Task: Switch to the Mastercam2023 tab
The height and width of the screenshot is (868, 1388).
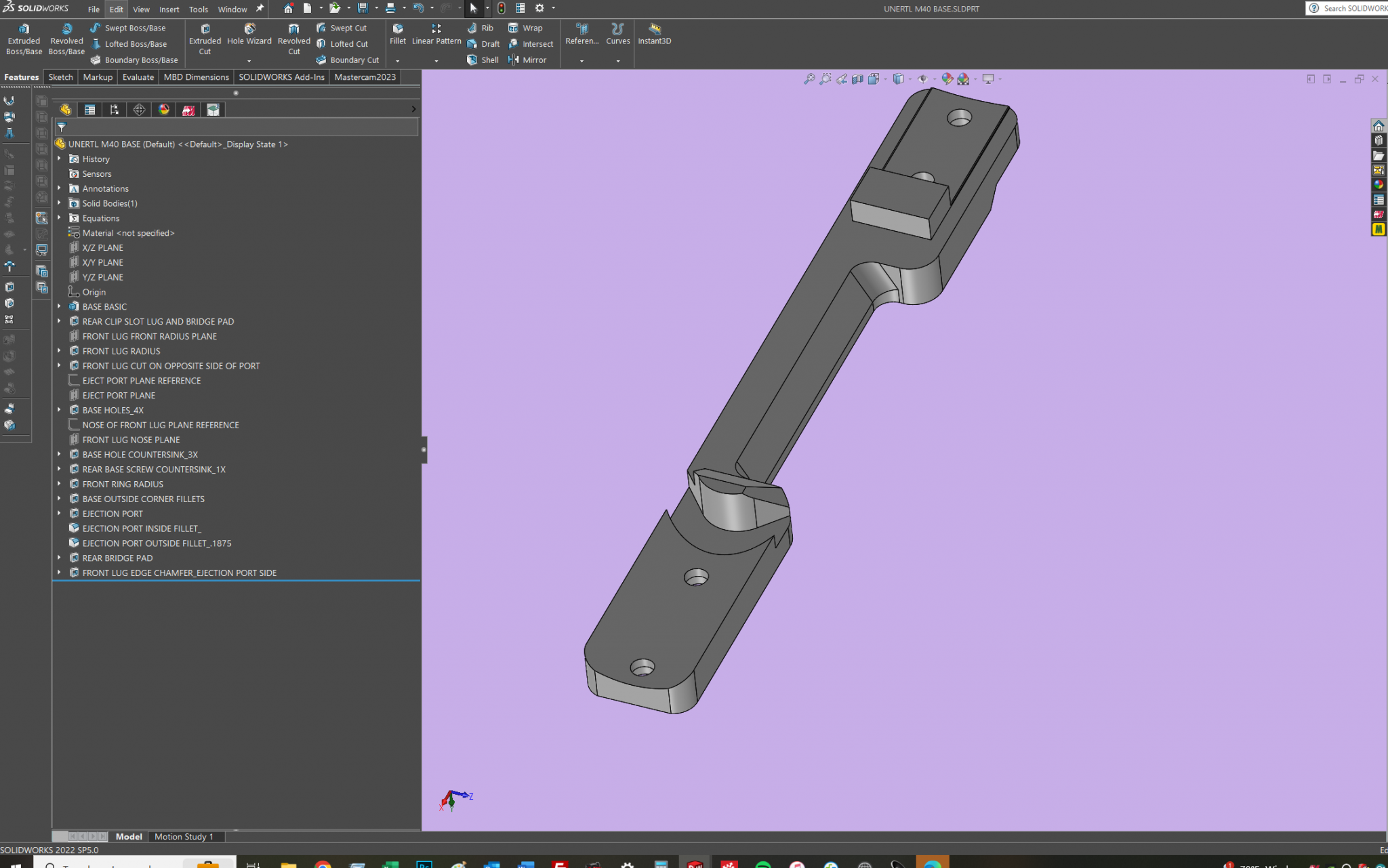Action: [365, 77]
